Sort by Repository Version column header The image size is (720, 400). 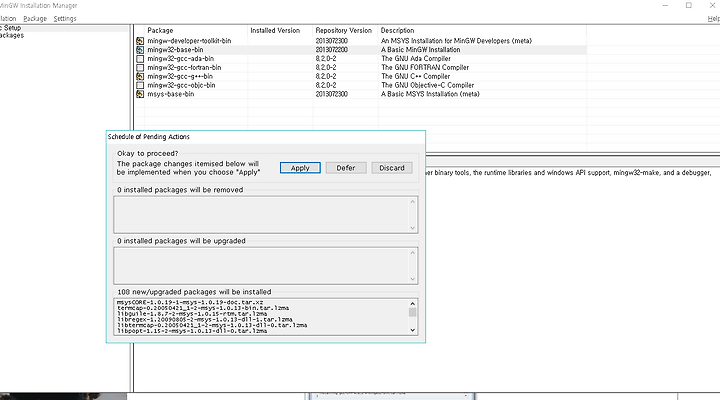tap(345, 30)
